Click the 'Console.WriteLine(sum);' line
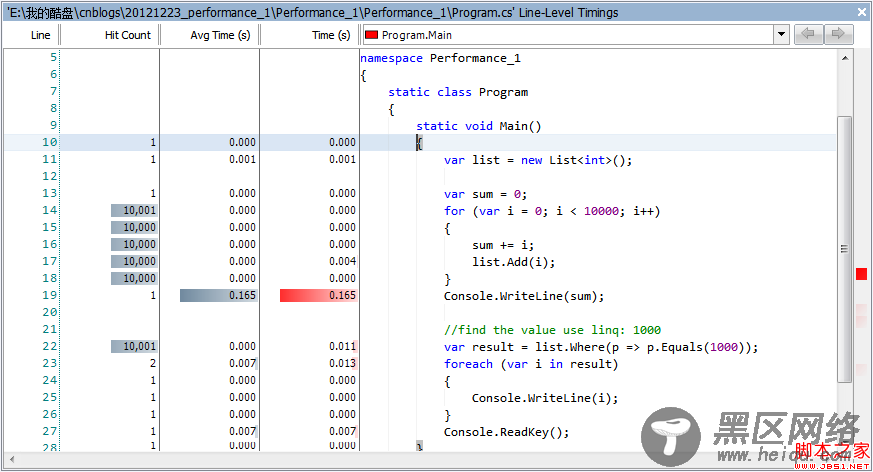Screen dimensions: 873x472 [524, 296]
